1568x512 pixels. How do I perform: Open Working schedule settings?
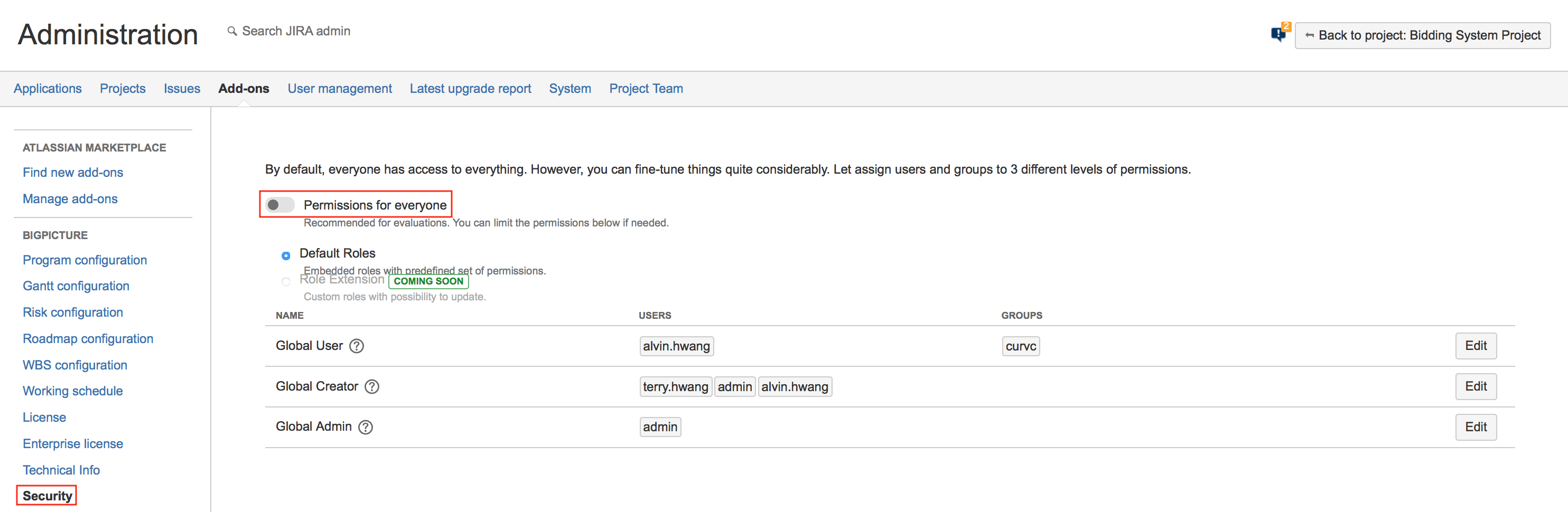pos(72,391)
